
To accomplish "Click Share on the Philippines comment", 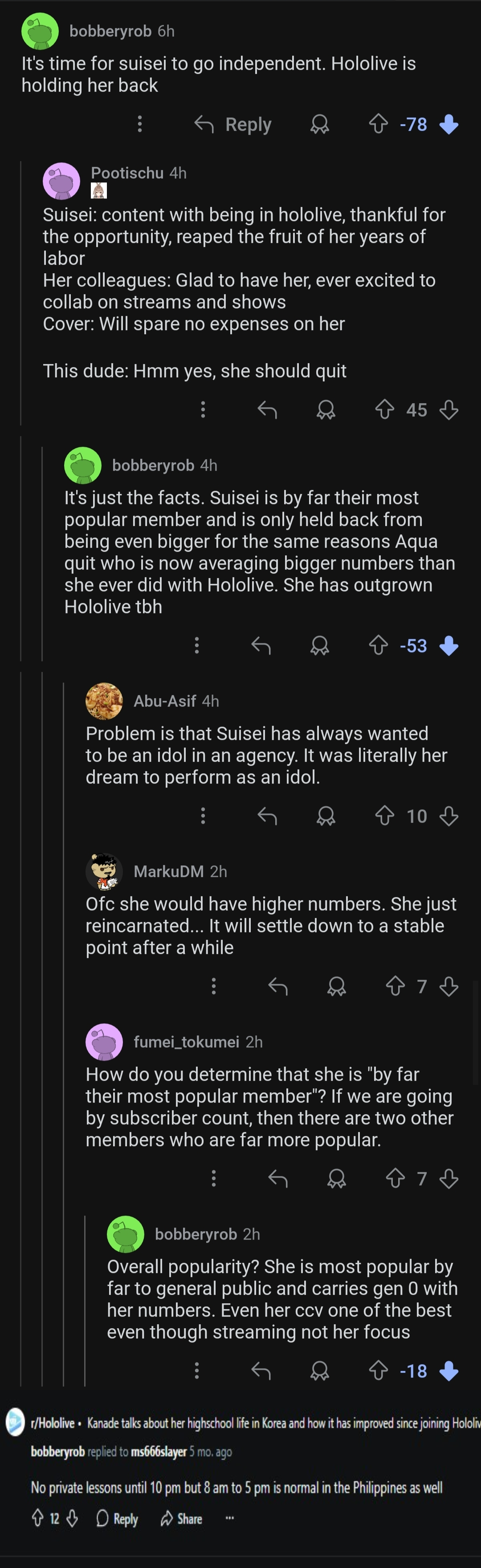I will [181, 1519].
